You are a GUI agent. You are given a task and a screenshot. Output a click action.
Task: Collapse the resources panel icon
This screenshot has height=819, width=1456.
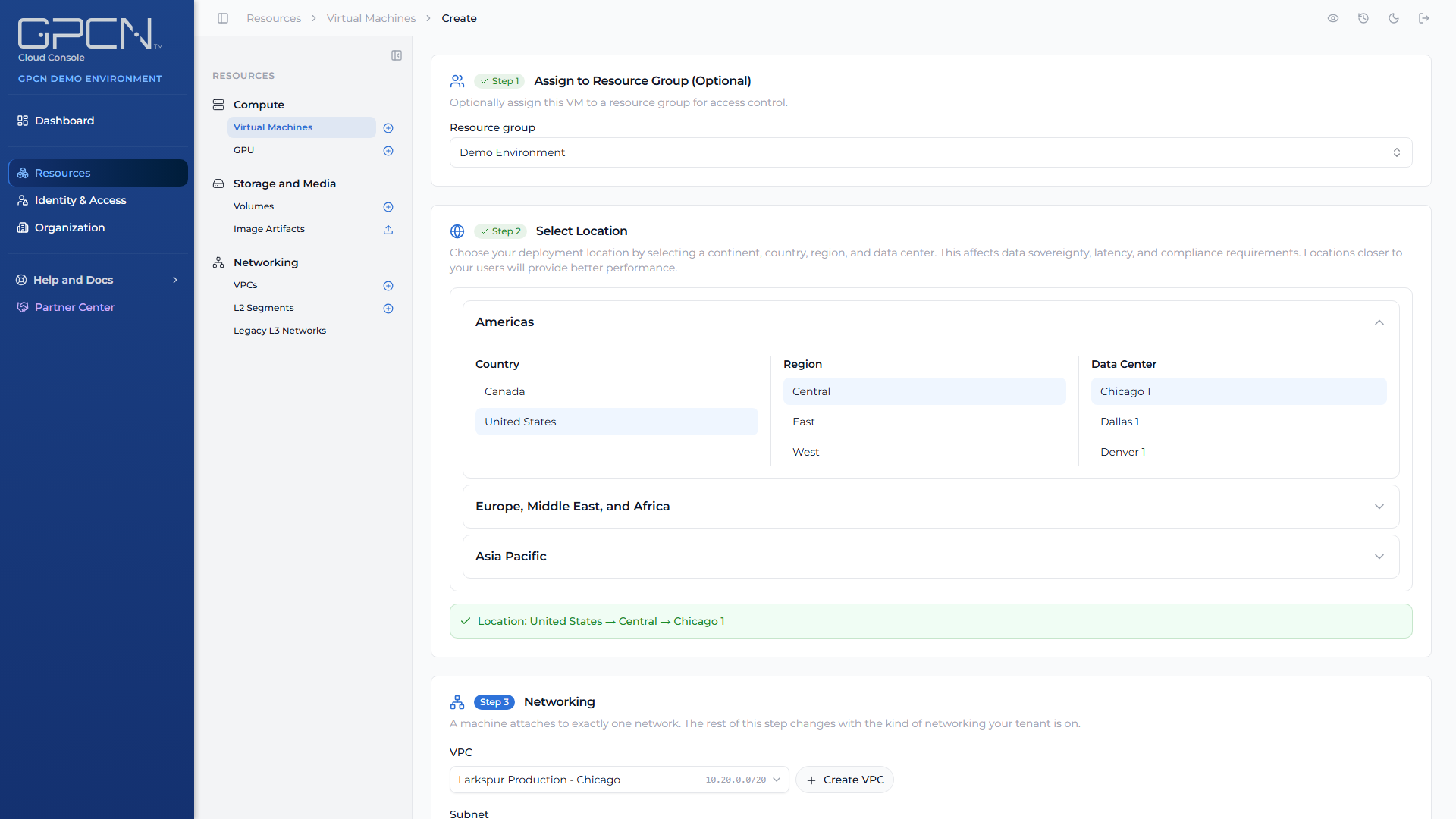(x=397, y=55)
